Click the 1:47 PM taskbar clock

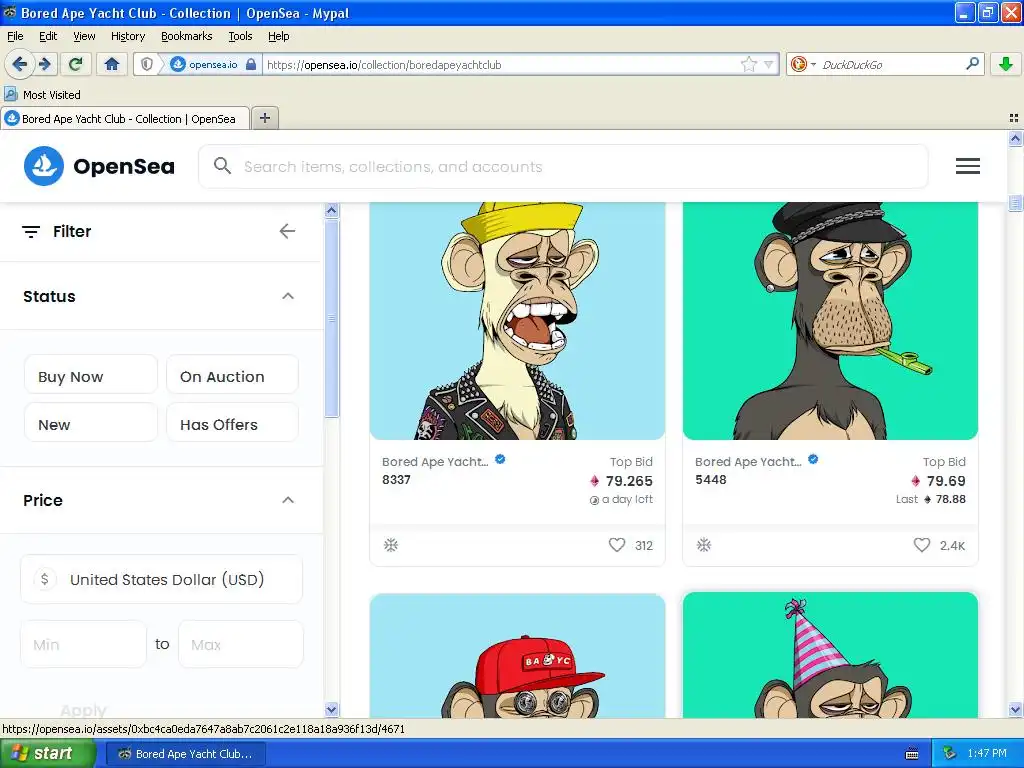(987, 753)
